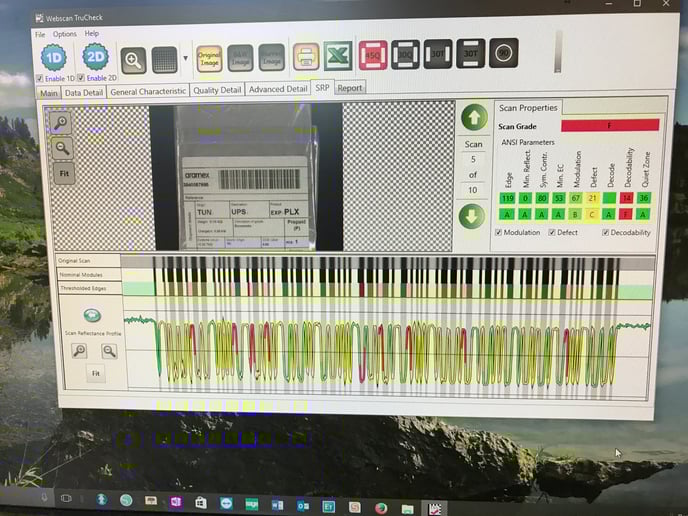Screen dimensions: 688x516
Task: Click the blue 2D barcode mode icon
Action: (94, 58)
